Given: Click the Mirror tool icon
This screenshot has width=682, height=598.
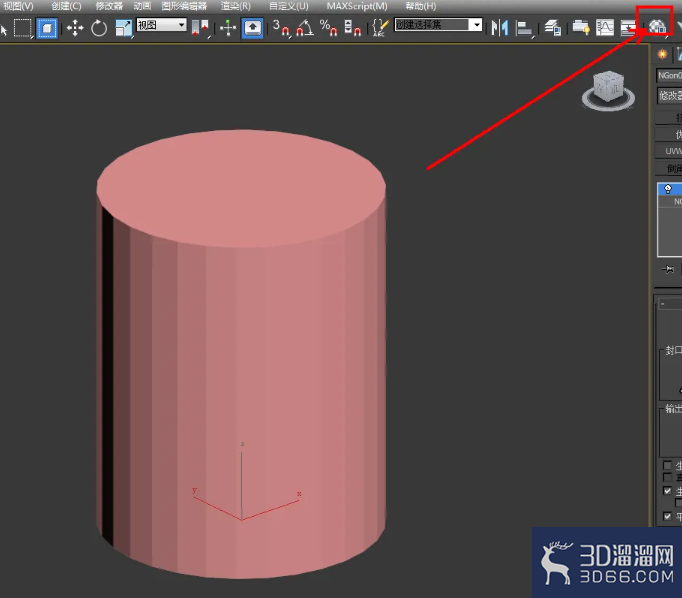Looking at the screenshot, I should (499, 28).
